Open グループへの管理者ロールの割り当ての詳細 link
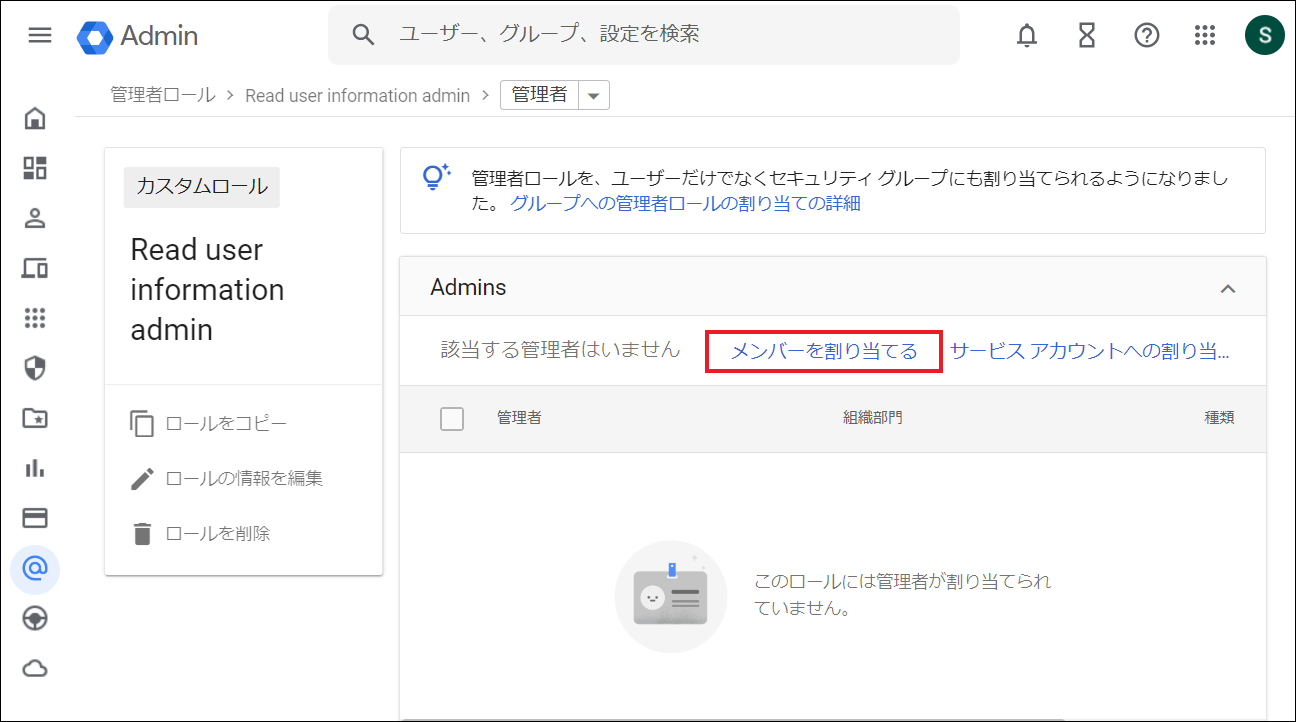The image size is (1296, 722). (685, 203)
